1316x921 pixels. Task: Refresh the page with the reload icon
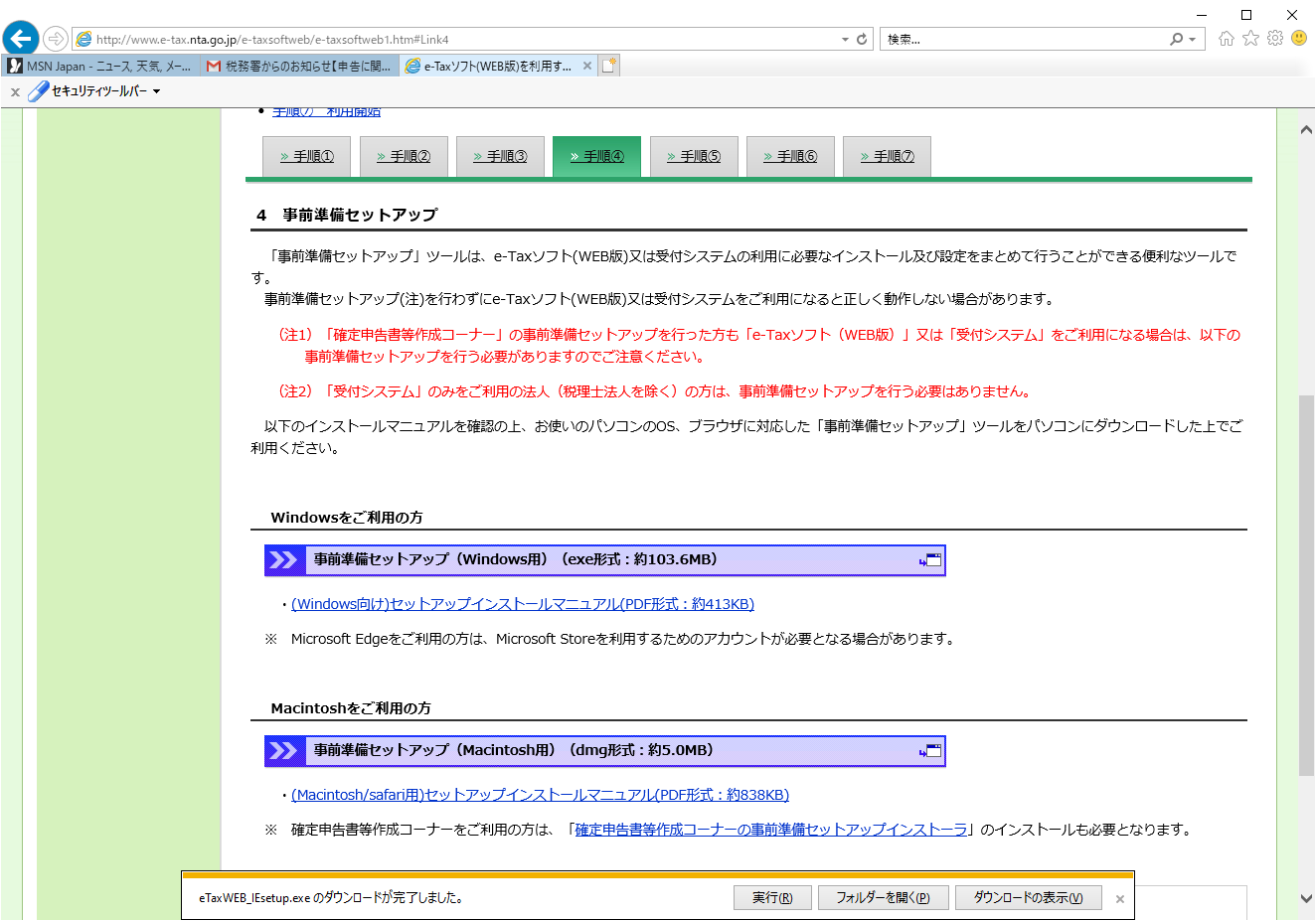862,40
